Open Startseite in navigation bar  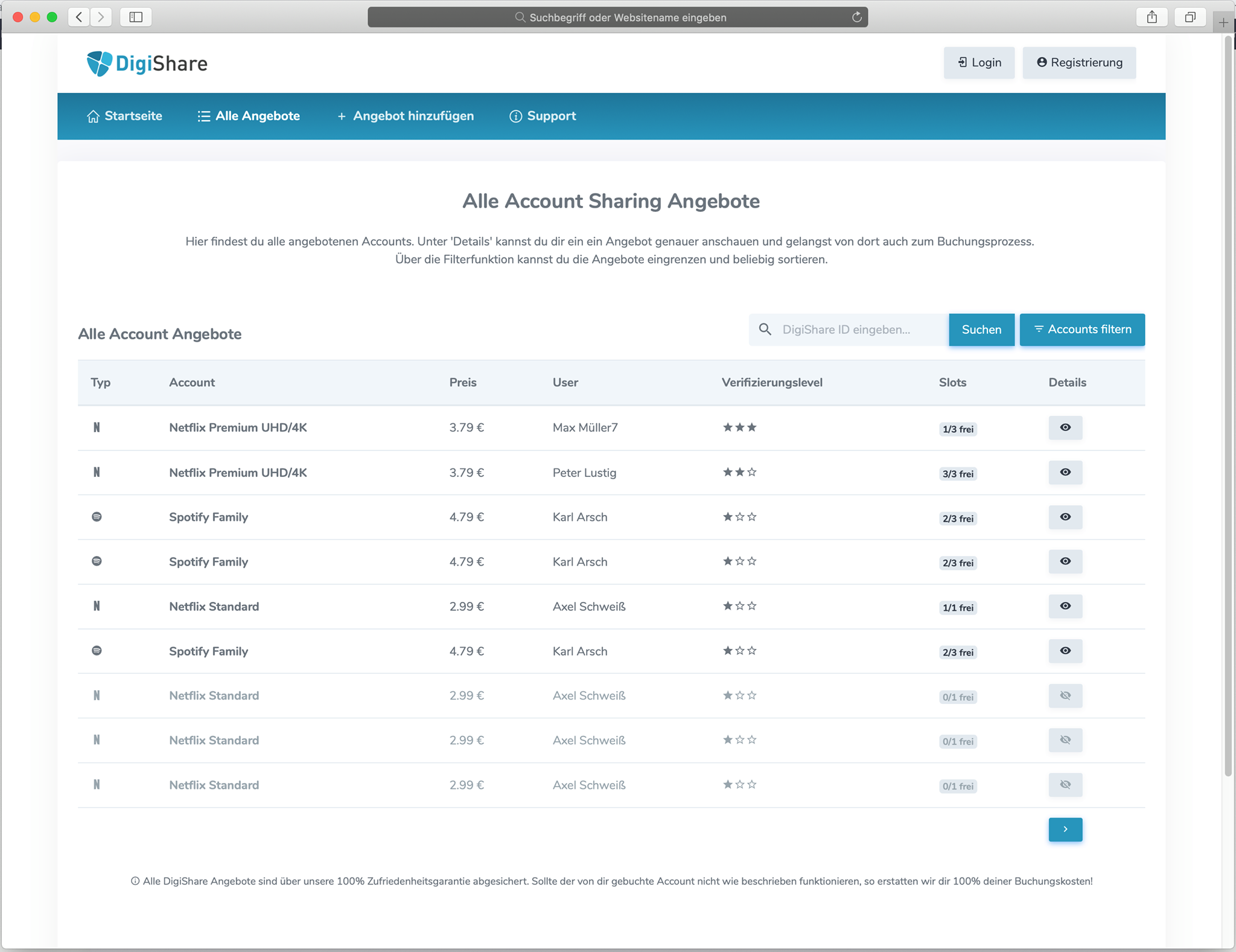[x=124, y=116]
